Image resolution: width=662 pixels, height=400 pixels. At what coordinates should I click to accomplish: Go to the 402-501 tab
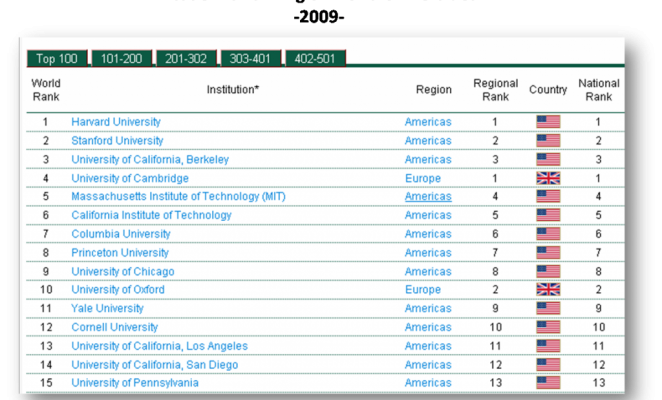click(315, 59)
